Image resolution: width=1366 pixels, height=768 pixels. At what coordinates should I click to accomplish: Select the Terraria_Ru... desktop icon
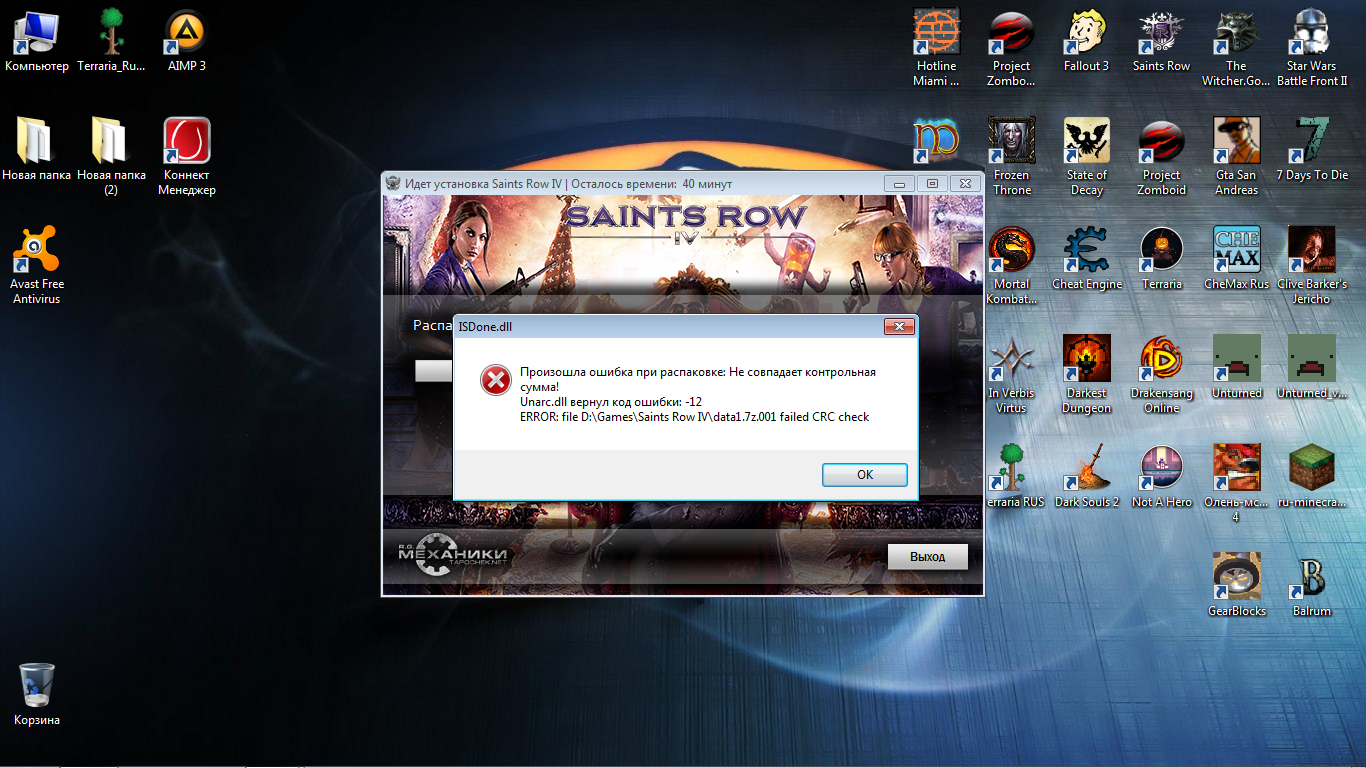(111, 42)
